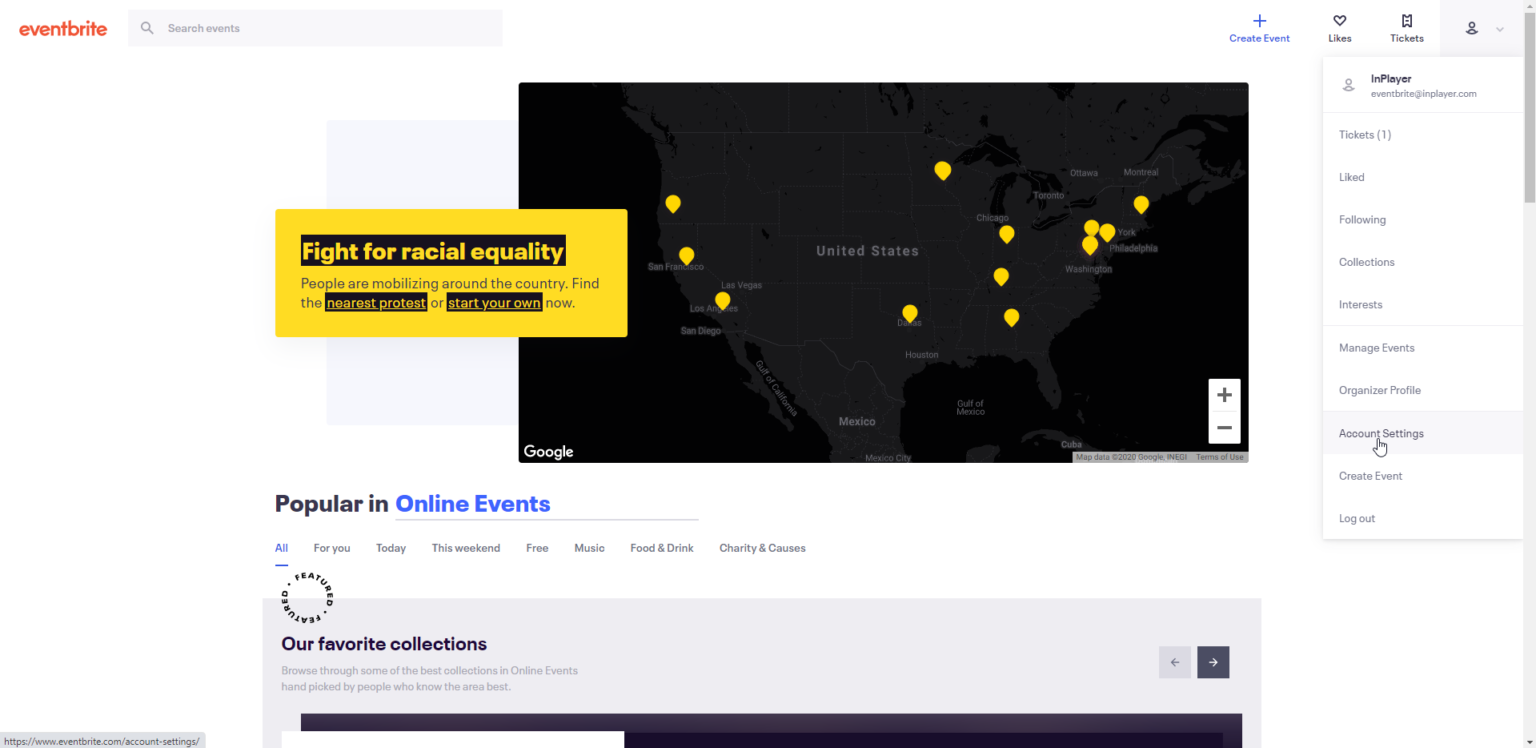Expand the account menu chevron arrow
The height and width of the screenshot is (748, 1536).
click(x=1498, y=29)
